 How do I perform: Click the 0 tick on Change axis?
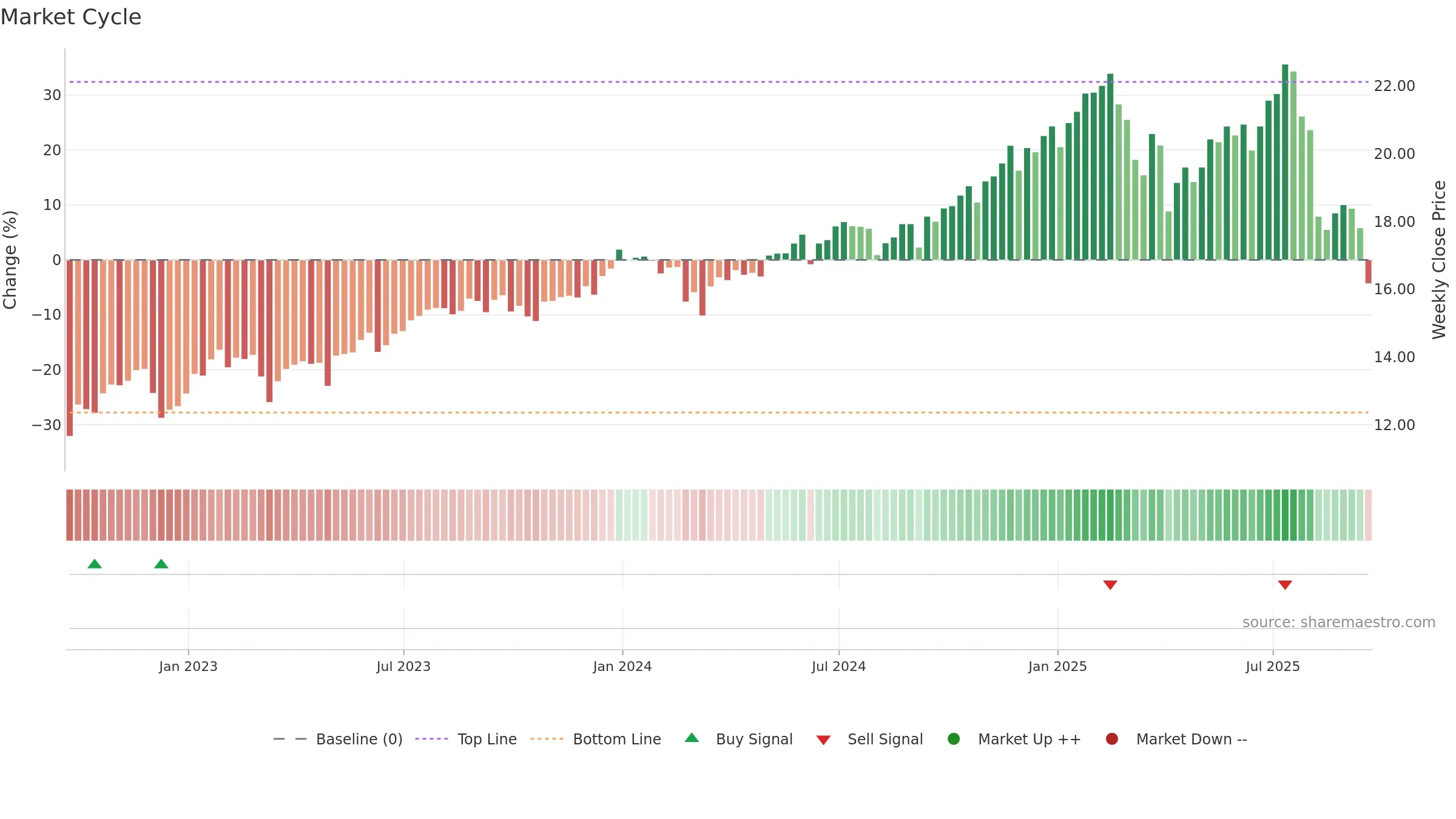pos(56,260)
